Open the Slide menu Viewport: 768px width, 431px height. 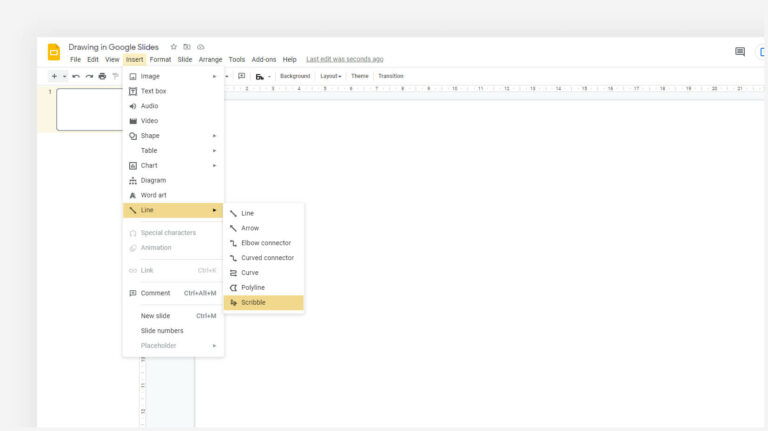[185, 59]
